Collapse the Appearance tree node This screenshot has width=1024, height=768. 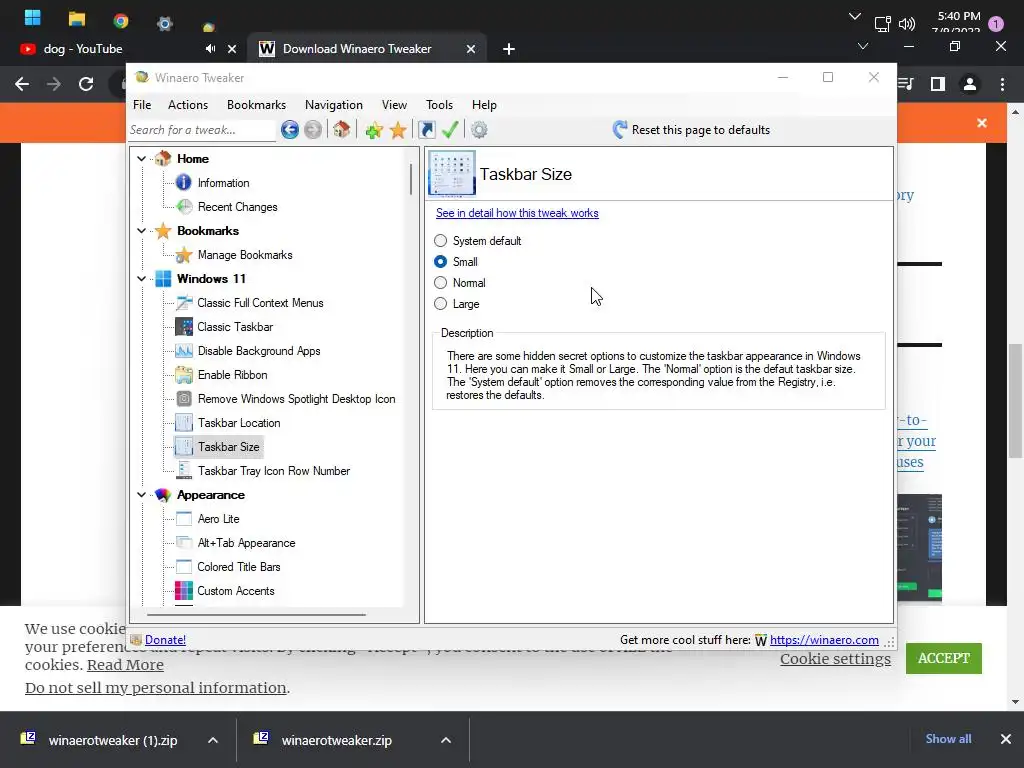pos(141,495)
